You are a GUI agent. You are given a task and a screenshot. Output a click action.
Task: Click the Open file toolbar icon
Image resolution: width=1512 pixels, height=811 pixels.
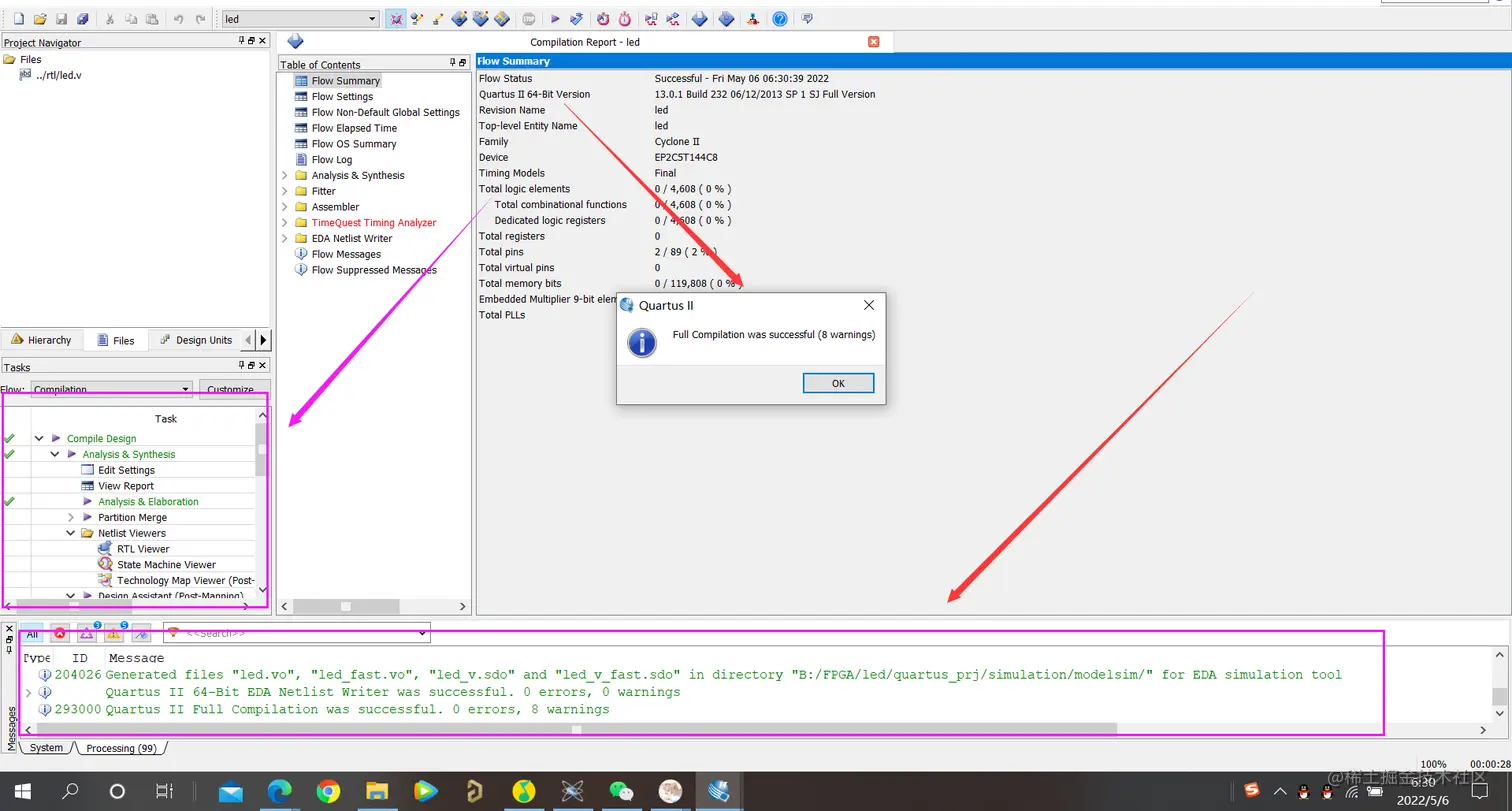40,19
